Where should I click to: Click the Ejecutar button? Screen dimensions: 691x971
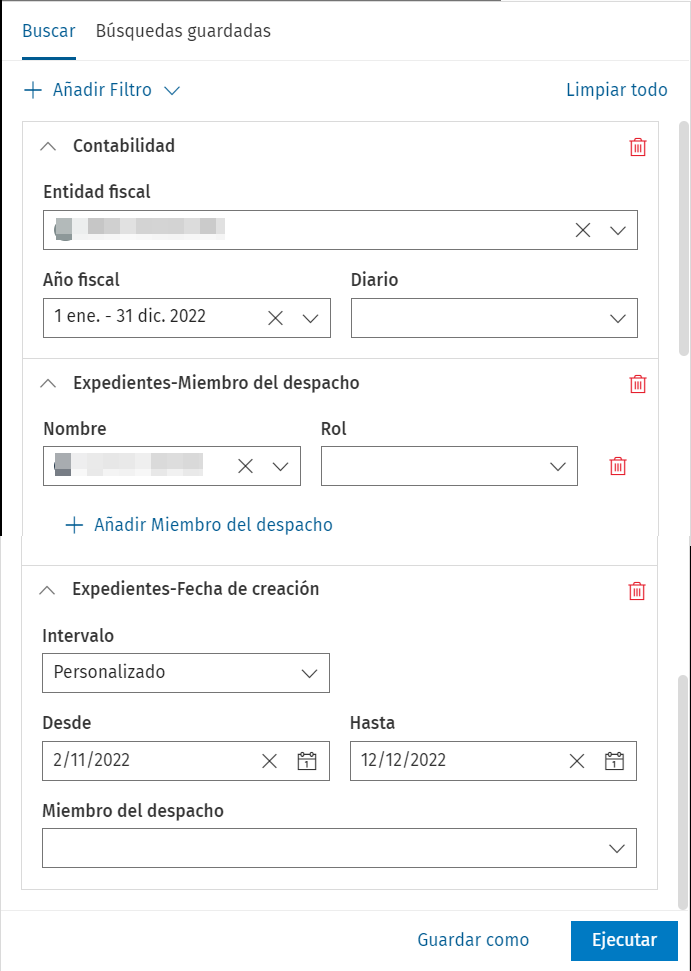coord(624,940)
